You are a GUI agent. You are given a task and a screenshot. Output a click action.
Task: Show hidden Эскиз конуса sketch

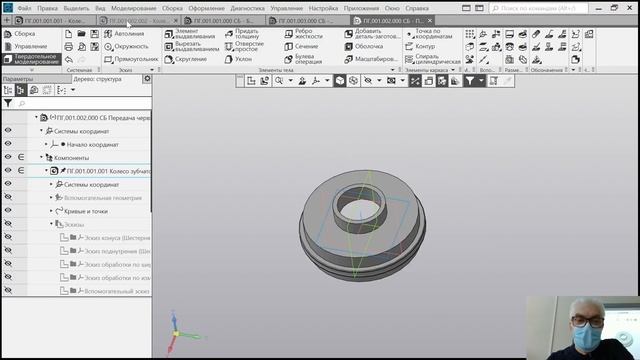tap(8, 237)
